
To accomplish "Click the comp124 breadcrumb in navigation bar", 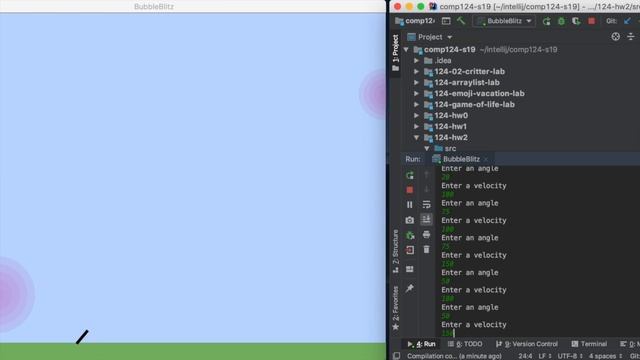I will click(415, 21).
